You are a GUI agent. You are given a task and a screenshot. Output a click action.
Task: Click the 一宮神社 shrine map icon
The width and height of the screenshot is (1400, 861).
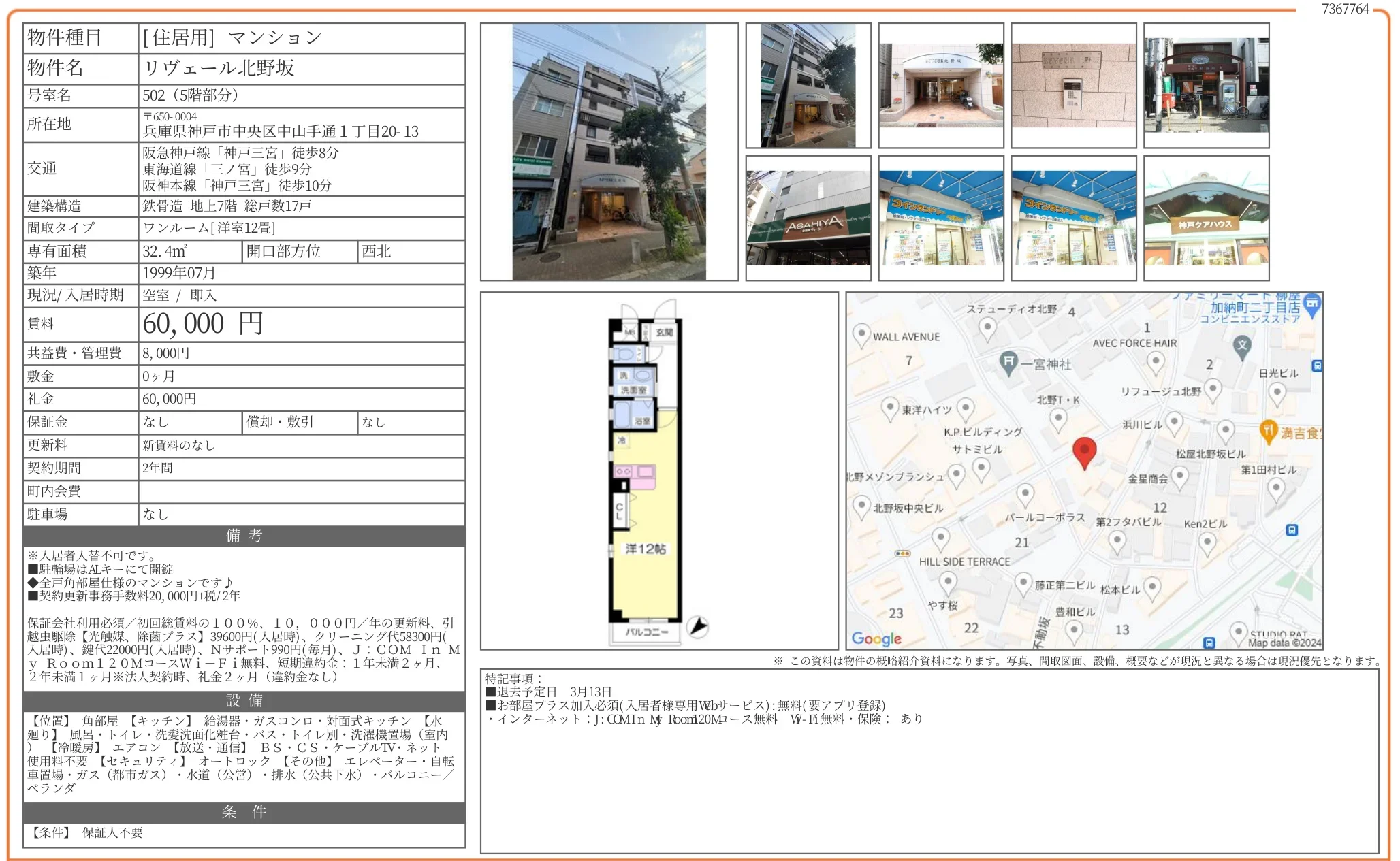[1008, 362]
